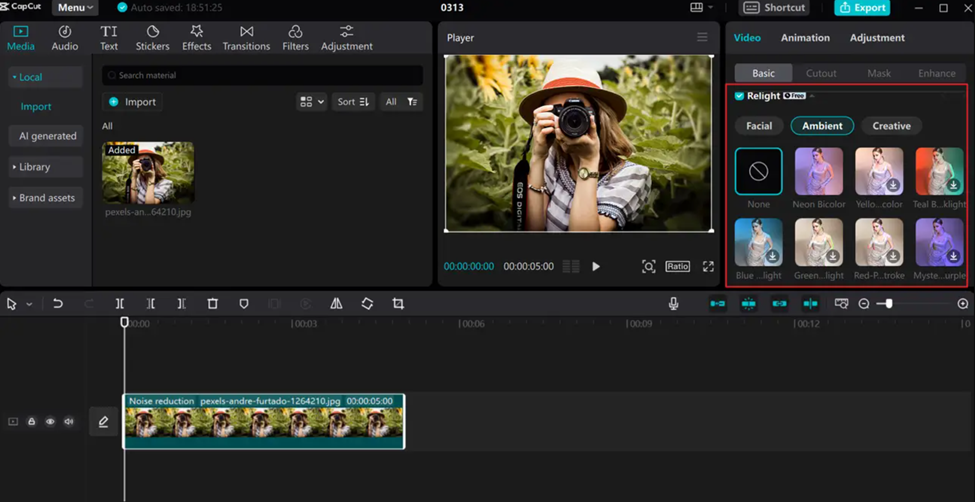Click the Export button
The width and height of the screenshot is (975, 502).
tap(862, 8)
